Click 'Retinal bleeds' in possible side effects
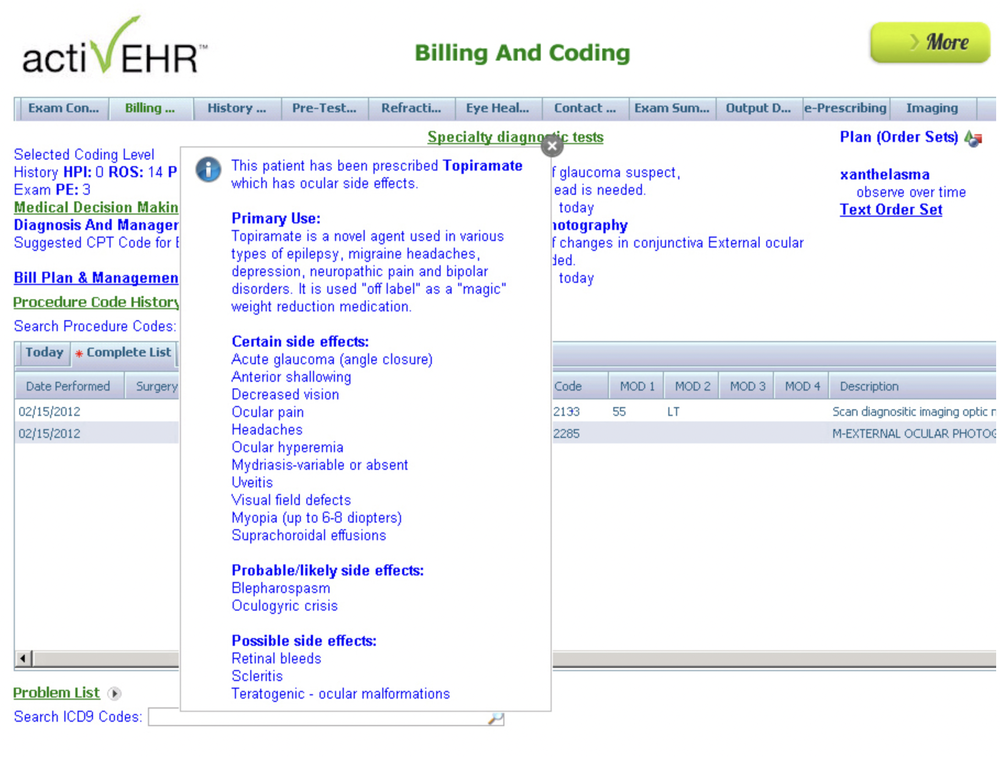 (x=276, y=659)
